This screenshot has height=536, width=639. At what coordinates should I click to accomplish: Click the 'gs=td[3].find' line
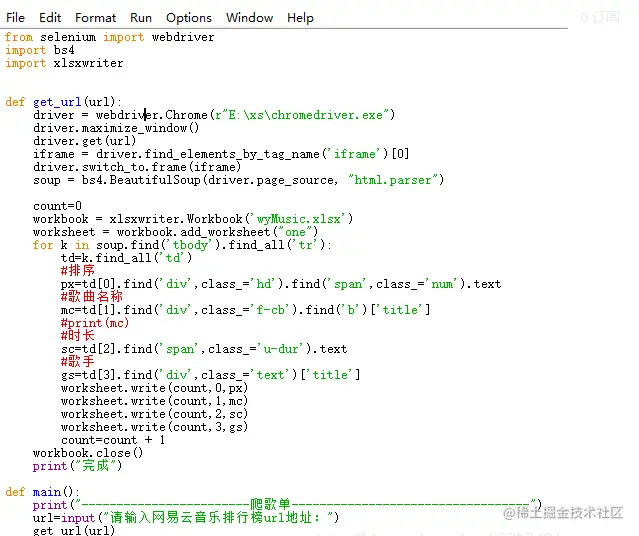(210, 375)
